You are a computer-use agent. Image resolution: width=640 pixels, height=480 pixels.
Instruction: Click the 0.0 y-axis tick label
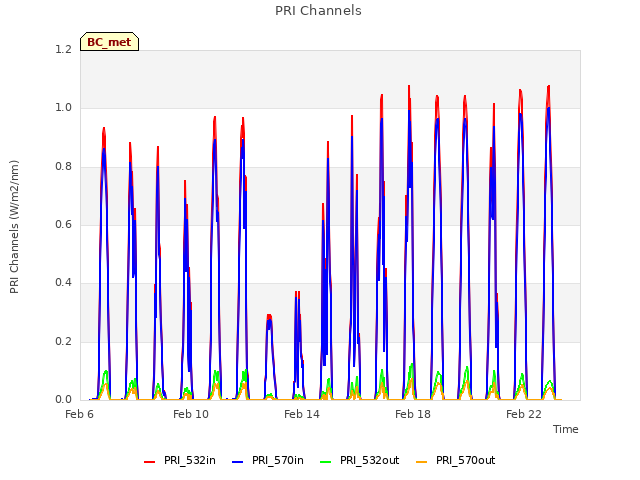[x=63, y=399]
